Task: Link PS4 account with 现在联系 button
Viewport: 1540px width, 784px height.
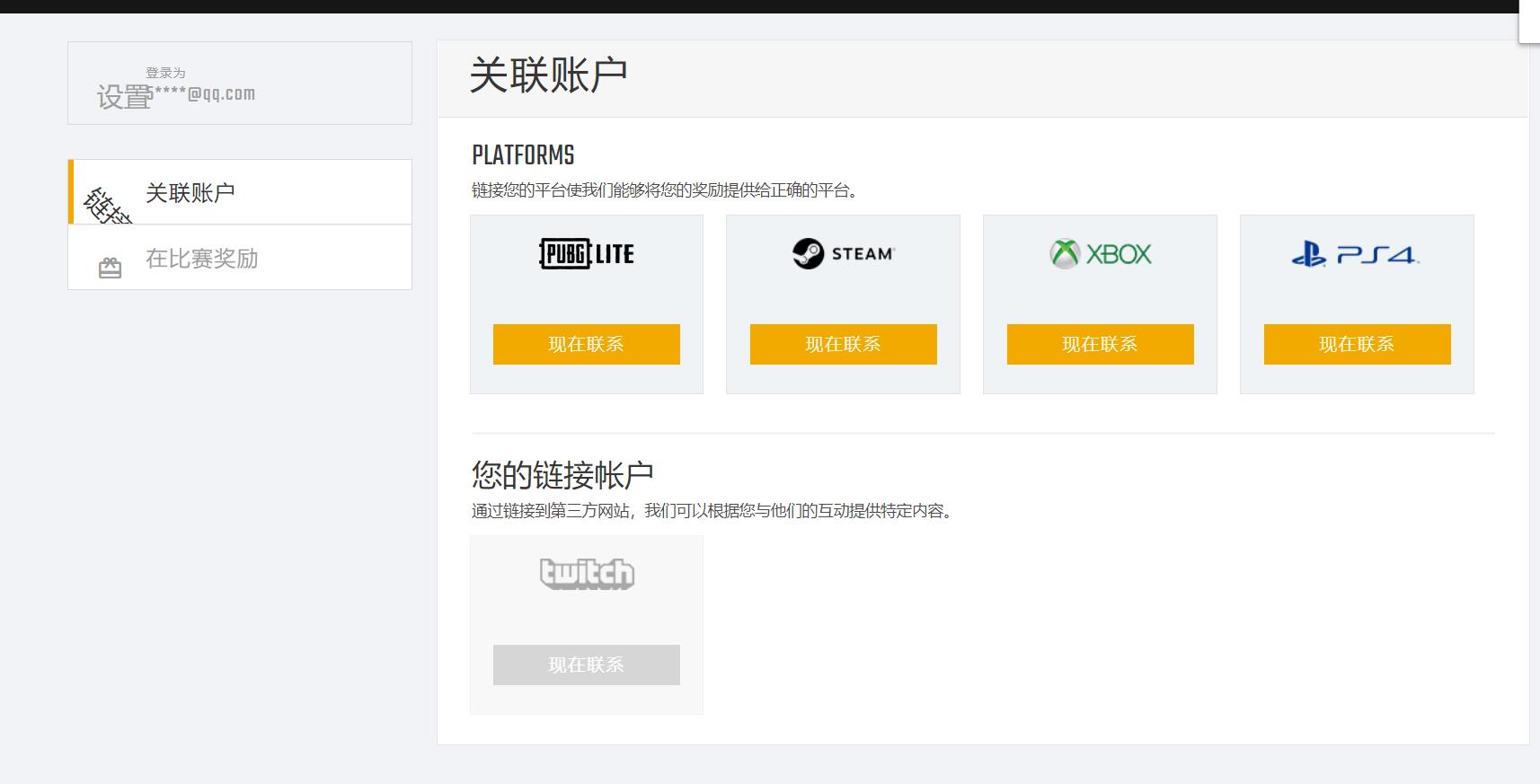Action: (x=1358, y=344)
